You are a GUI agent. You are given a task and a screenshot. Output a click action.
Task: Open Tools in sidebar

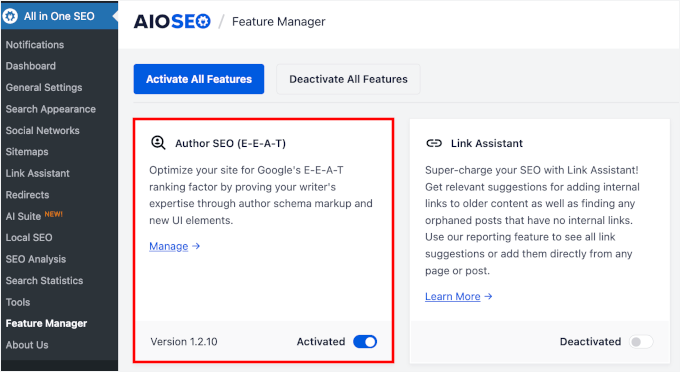18,302
